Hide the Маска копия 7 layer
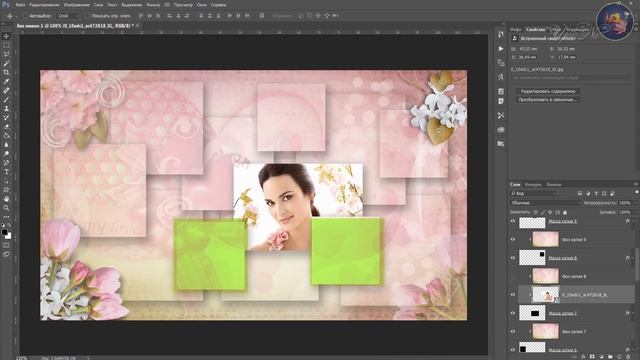This screenshot has height=360, width=640. 513,313
